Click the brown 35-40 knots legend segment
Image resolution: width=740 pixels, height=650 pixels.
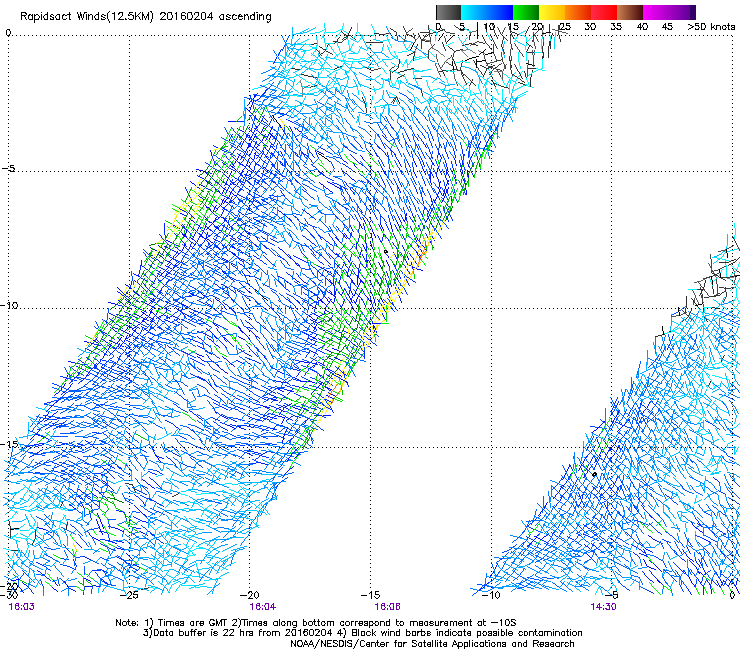pos(630,12)
